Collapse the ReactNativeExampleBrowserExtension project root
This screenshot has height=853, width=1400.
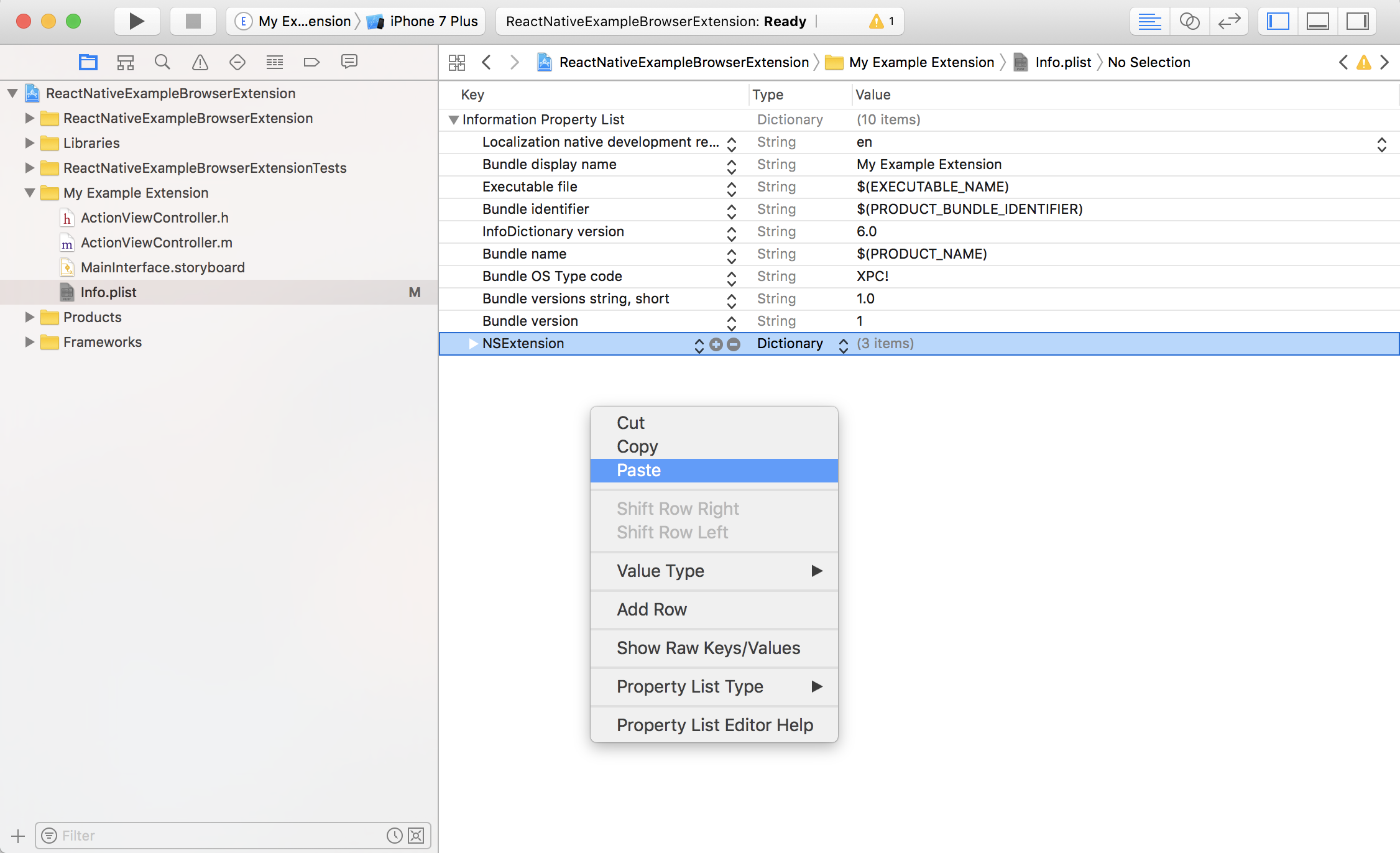pos(12,93)
